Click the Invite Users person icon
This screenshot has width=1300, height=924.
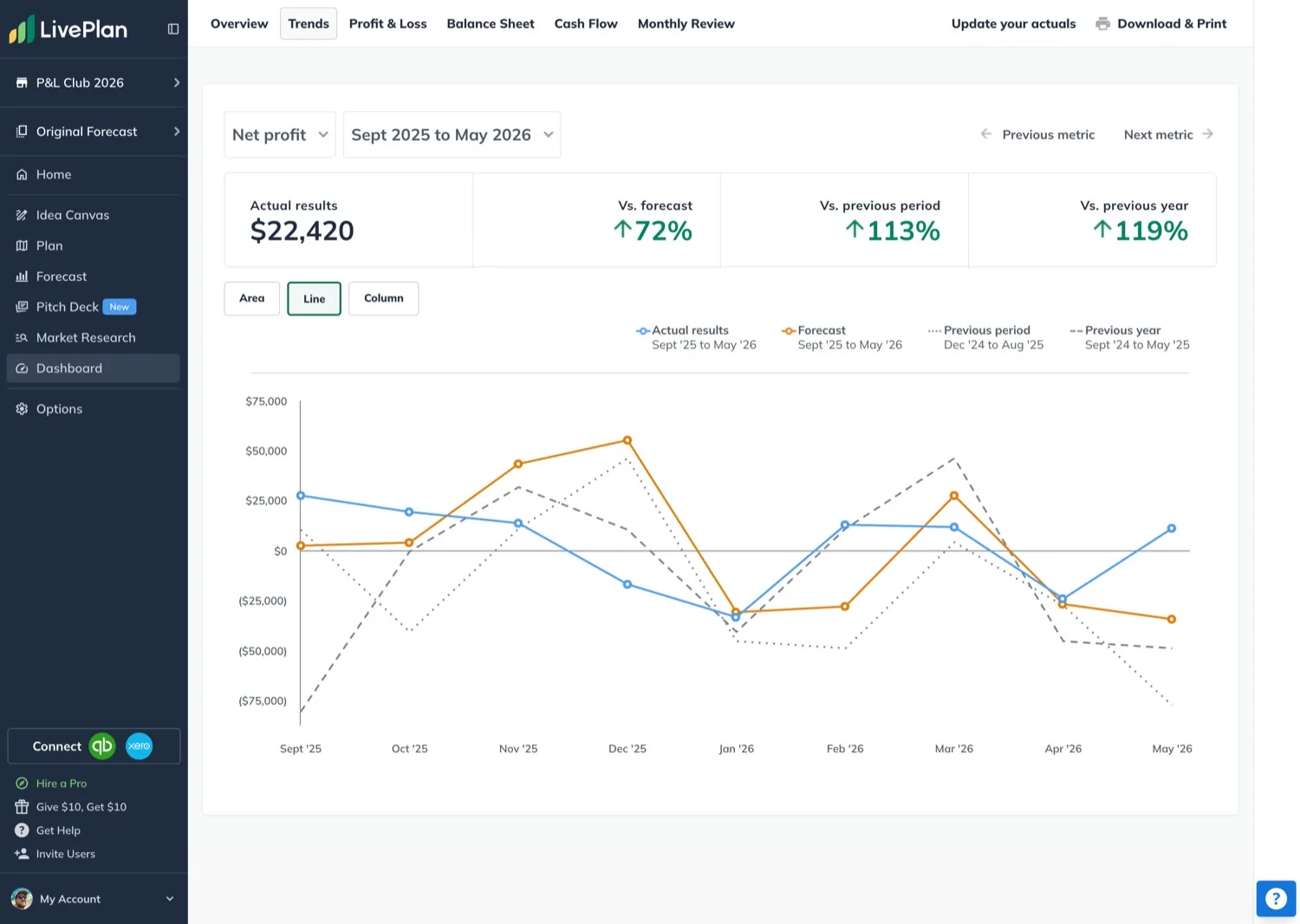coord(22,854)
